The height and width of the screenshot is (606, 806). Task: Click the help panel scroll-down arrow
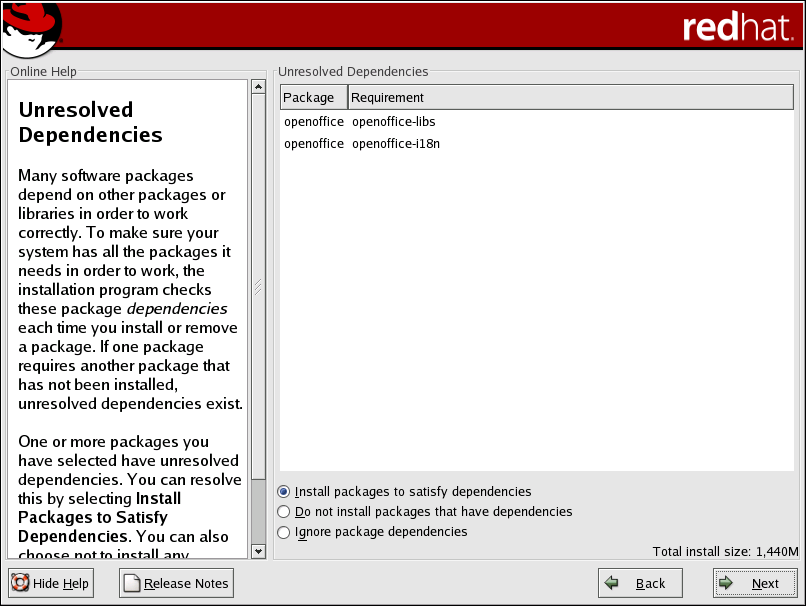[x=258, y=551]
